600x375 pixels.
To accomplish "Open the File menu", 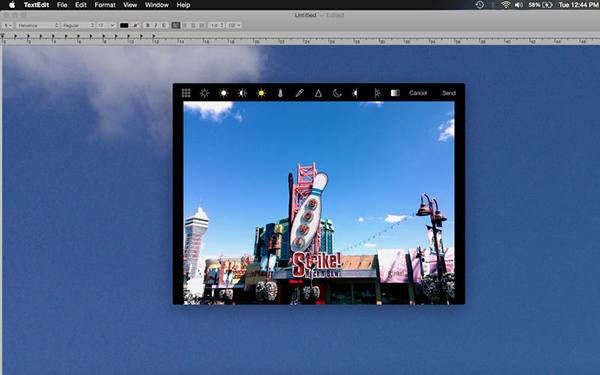I will point(62,5).
